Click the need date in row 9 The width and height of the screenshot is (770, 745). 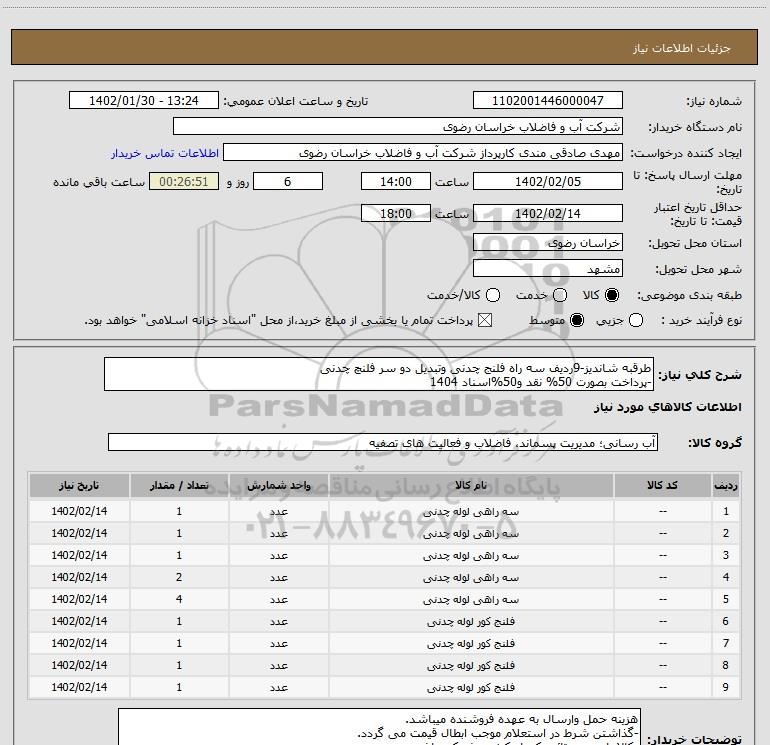click(x=79, y=687)
